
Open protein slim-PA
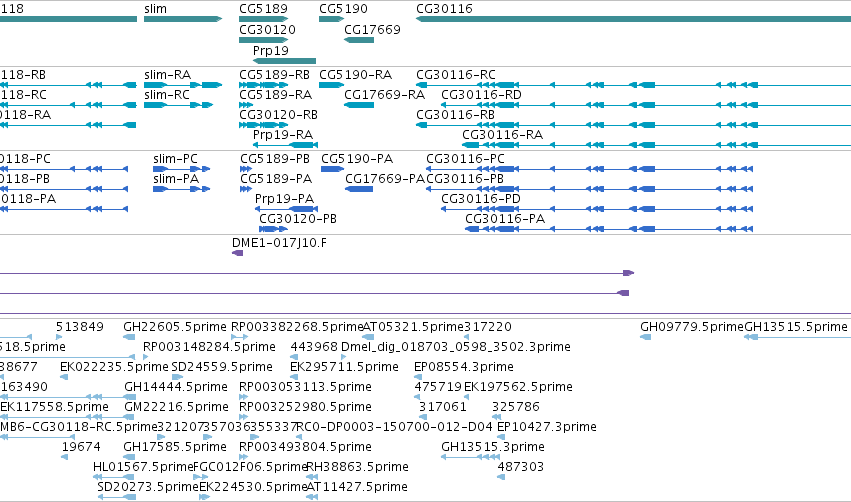pyautogui.click(x=175, y=179)
